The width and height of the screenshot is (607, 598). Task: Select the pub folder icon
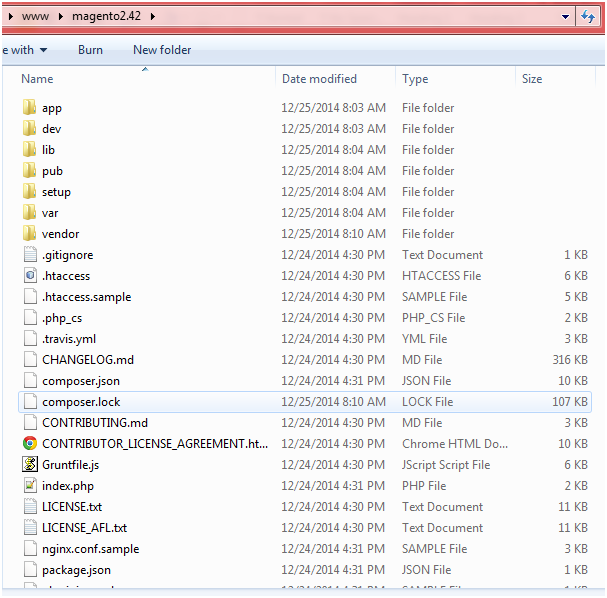click(x=30, y=171)
